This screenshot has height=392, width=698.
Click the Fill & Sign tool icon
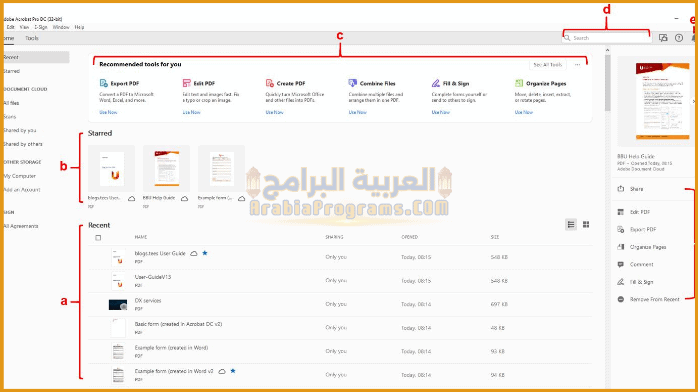click(x=436, y=83)
